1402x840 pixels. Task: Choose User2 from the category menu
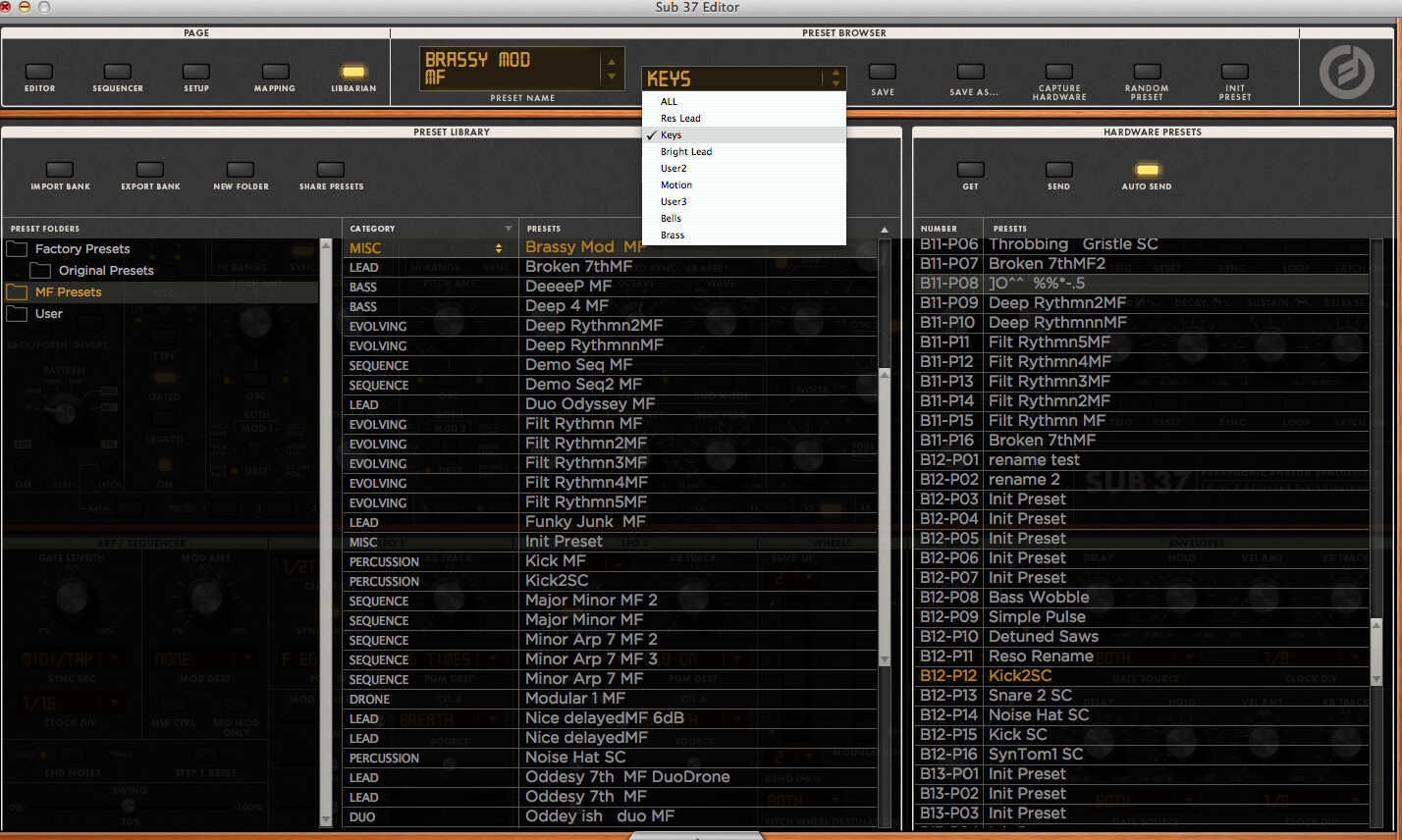[x=744, y=168]
